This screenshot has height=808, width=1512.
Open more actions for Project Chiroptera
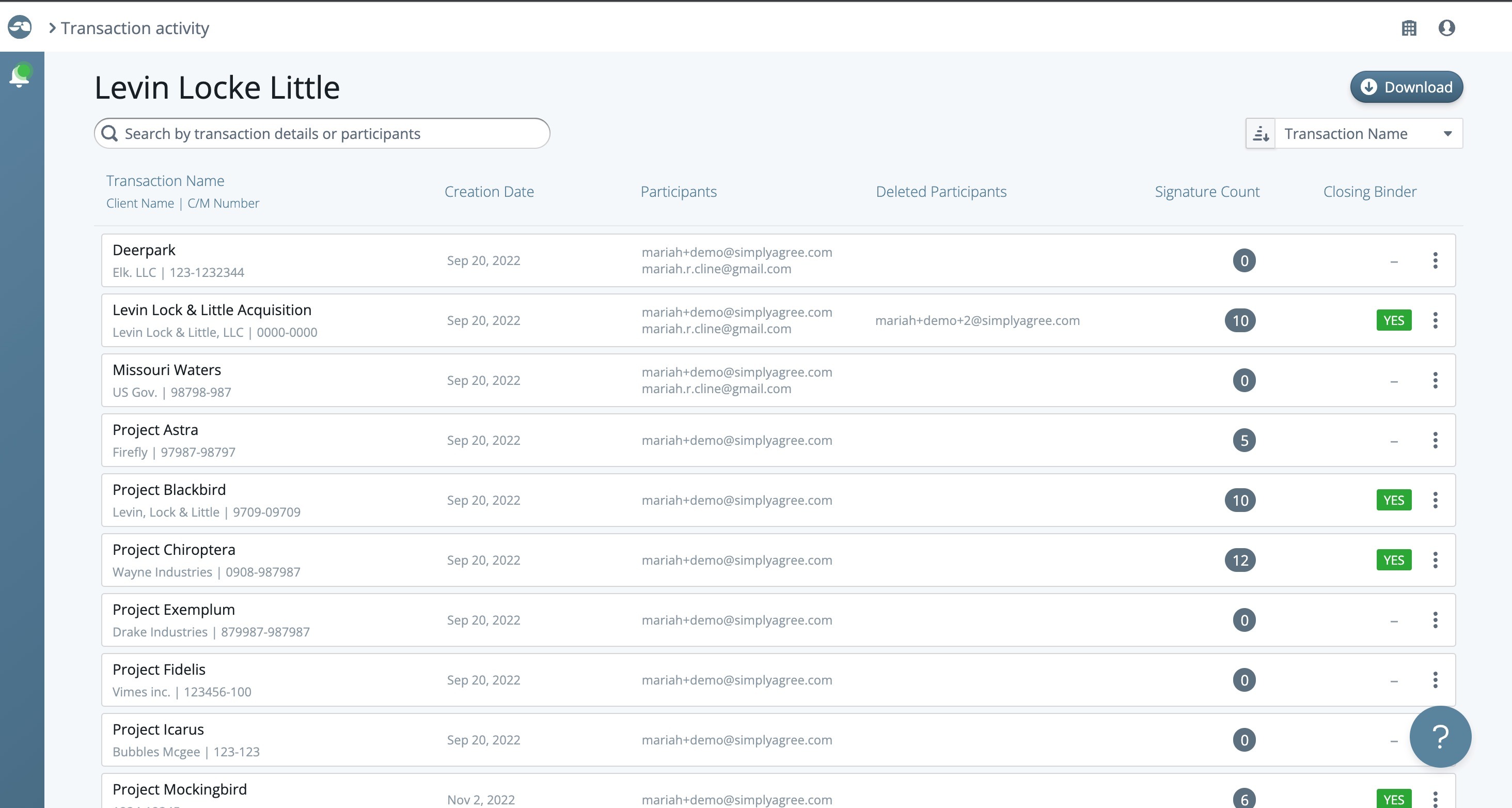pos(1435,560)
